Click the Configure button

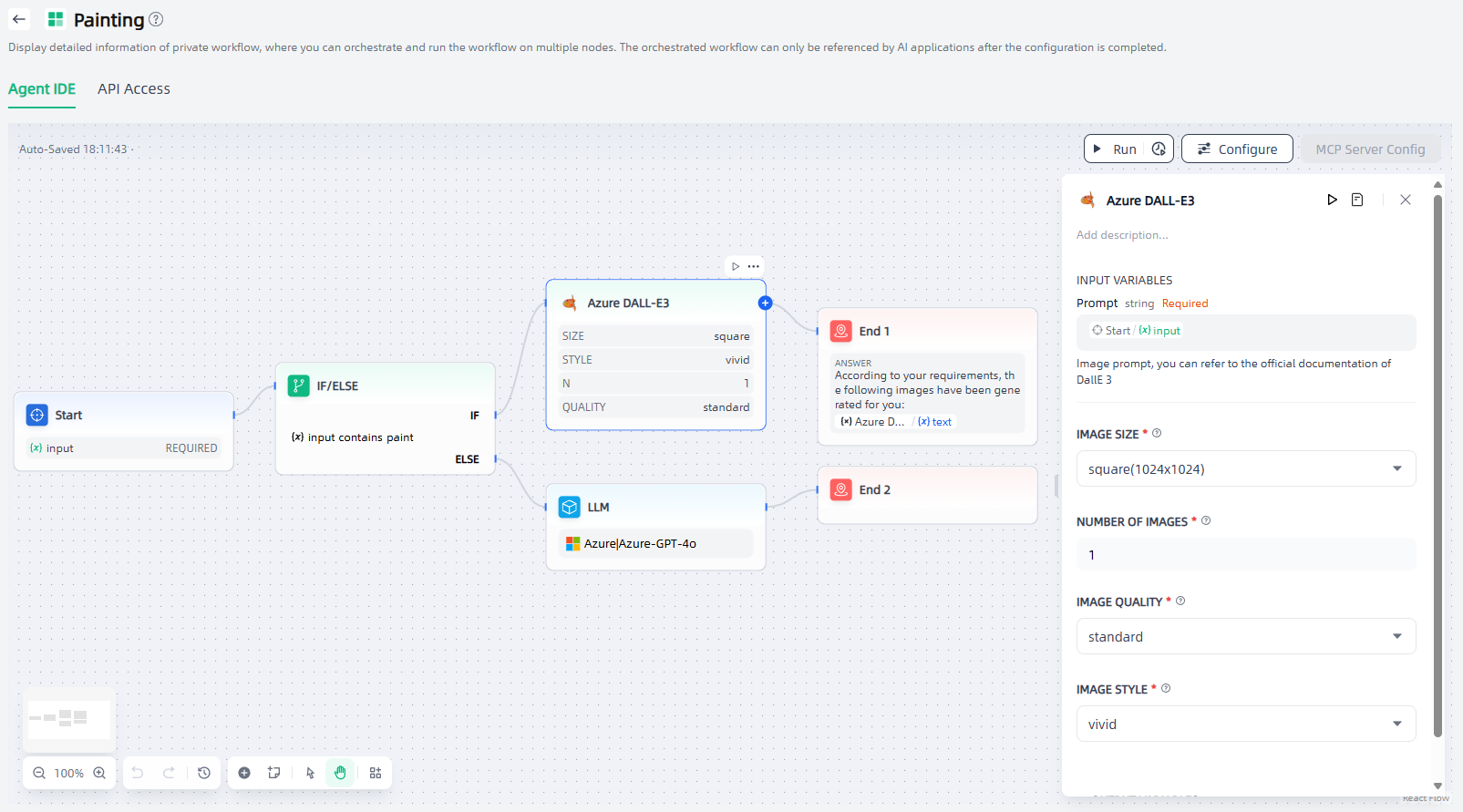point(1237,149)
